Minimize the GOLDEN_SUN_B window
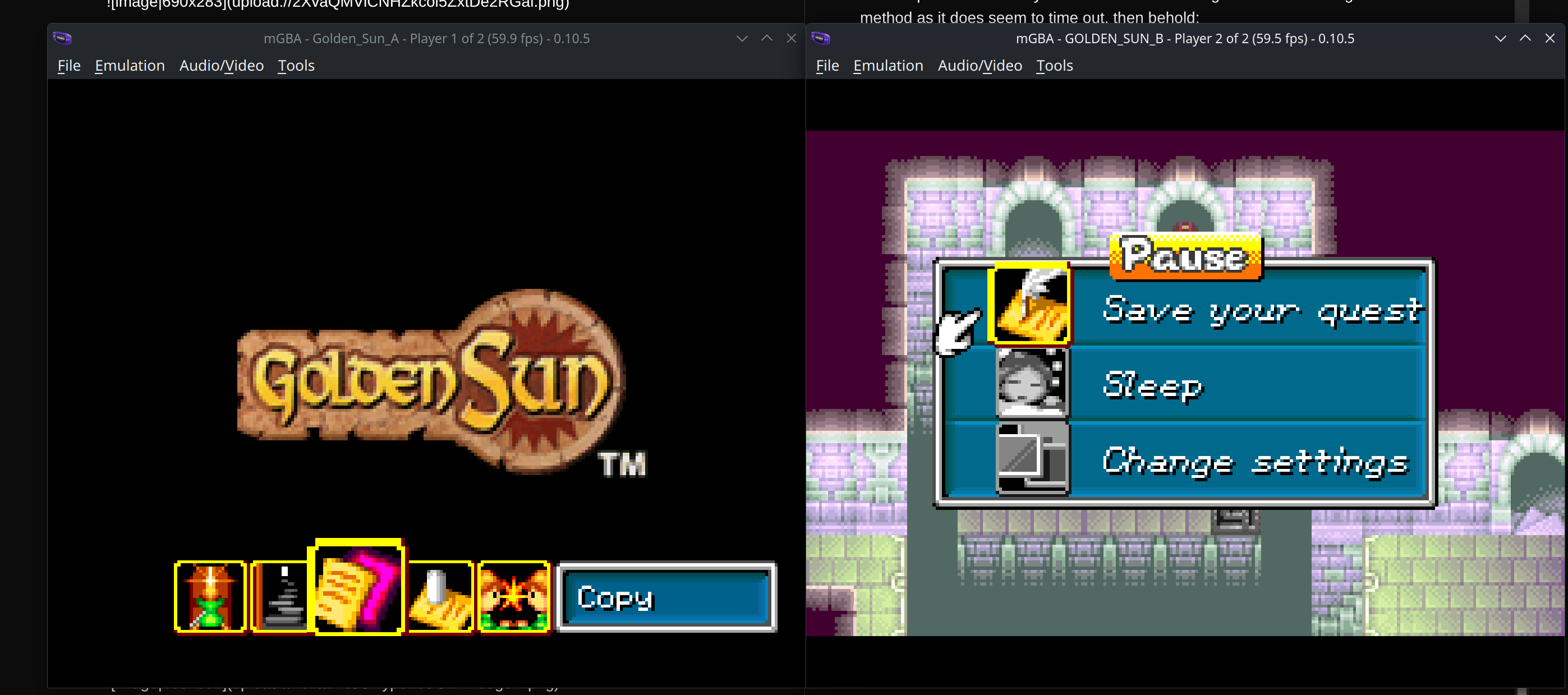The image size is (1568, 695). tap(1500, 38)
